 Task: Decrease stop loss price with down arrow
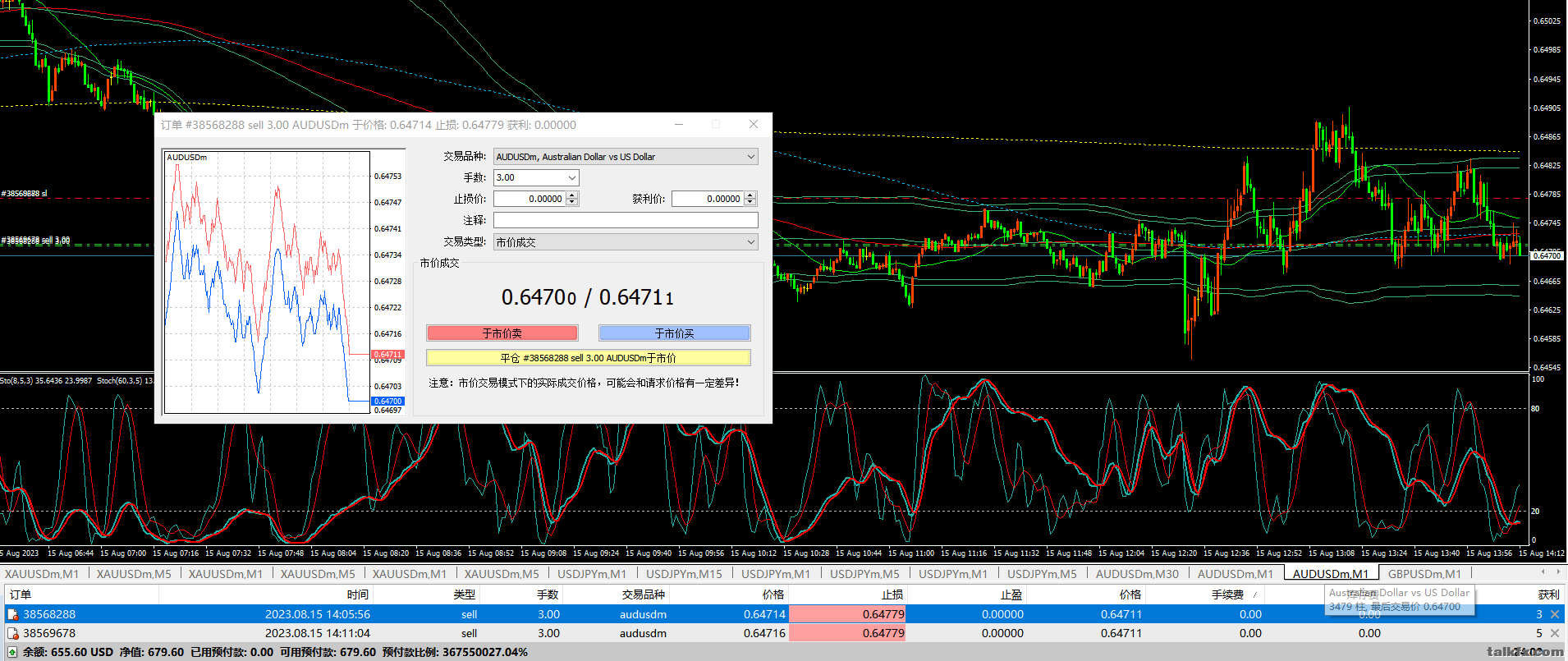(572, 202)
